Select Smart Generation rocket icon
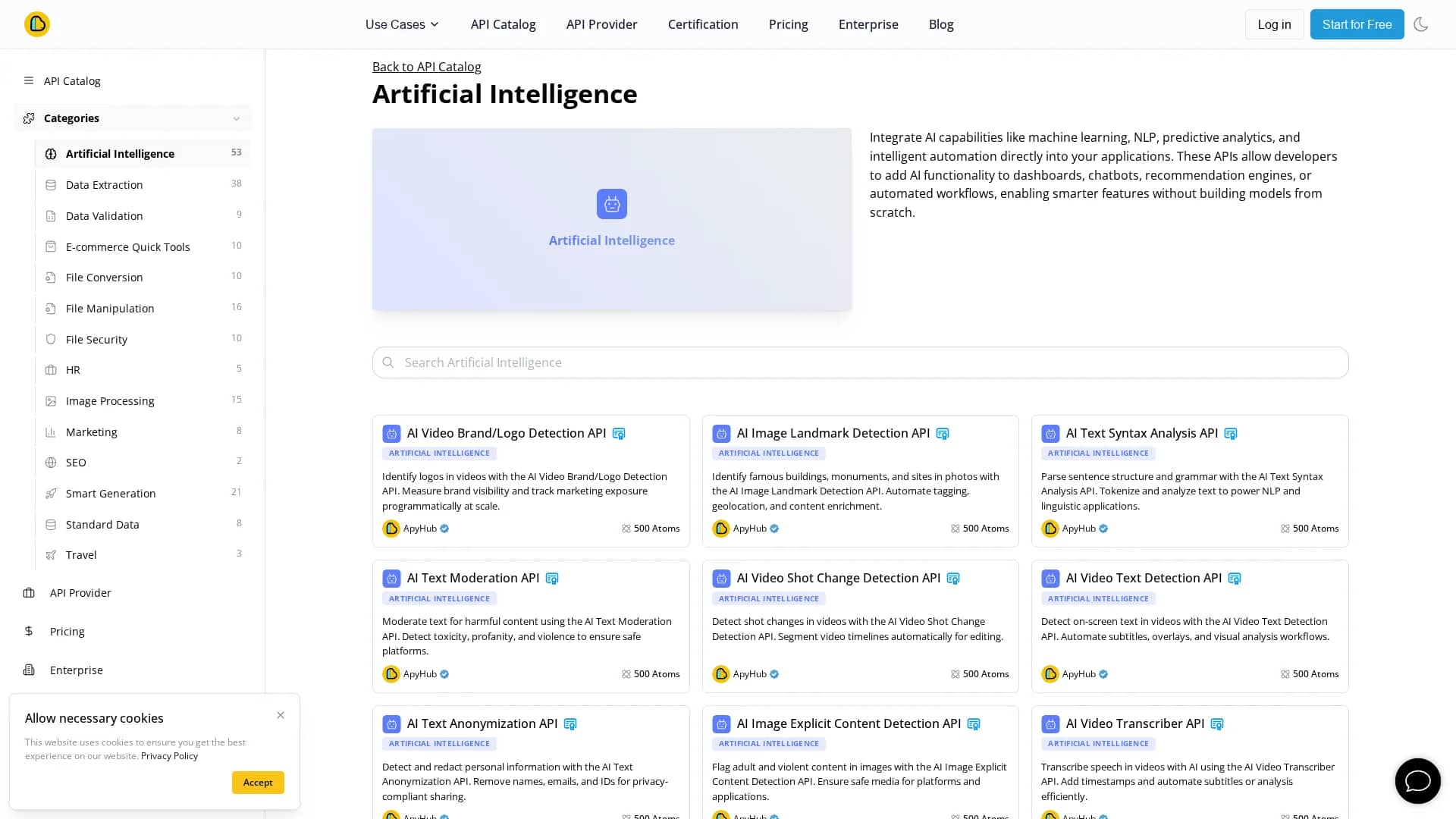Image resolution: width=1456 pixels, height=819 pixels. point(51,494)
